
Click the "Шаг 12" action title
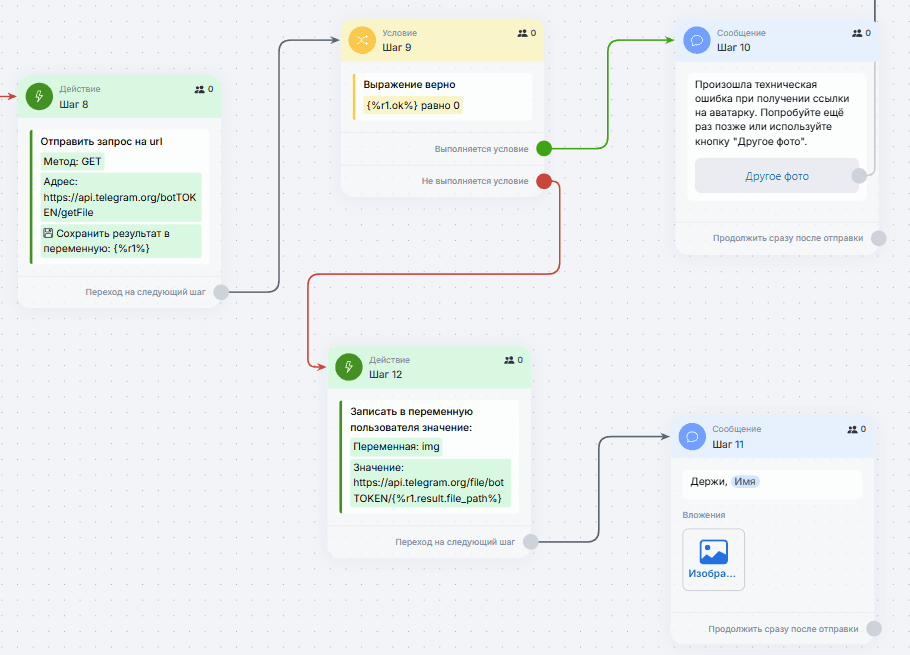pyautogui.click(x=385, y=374)
